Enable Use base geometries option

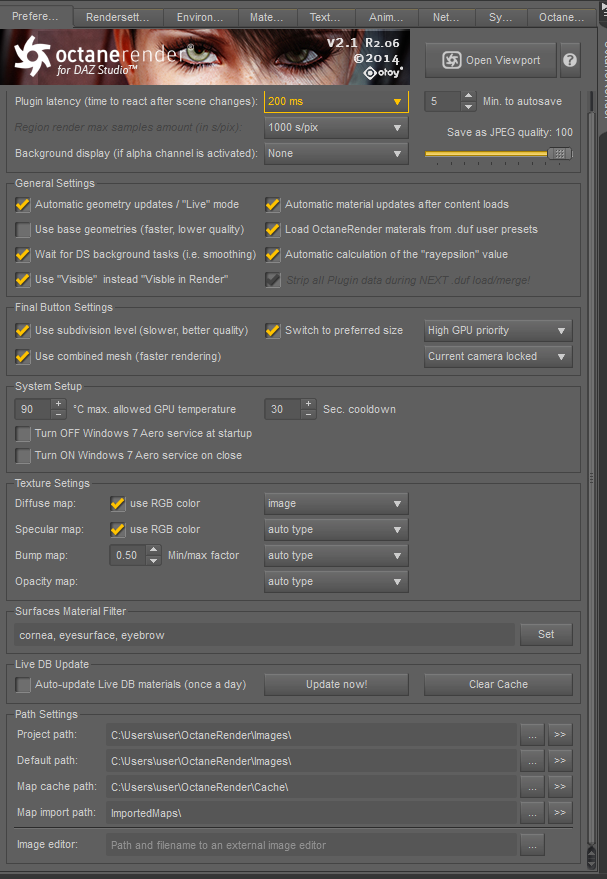[23, 229]
